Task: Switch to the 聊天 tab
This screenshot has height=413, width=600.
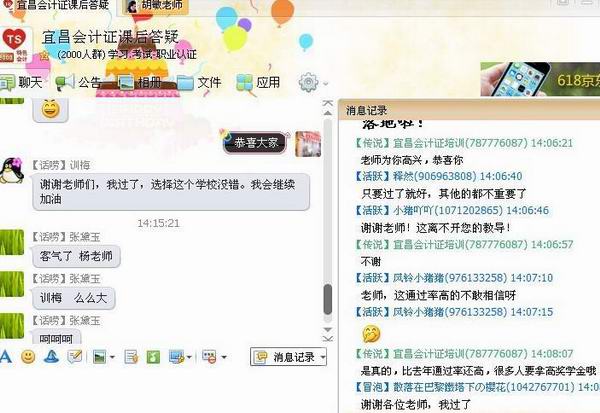Action: (x=21, y=82)
